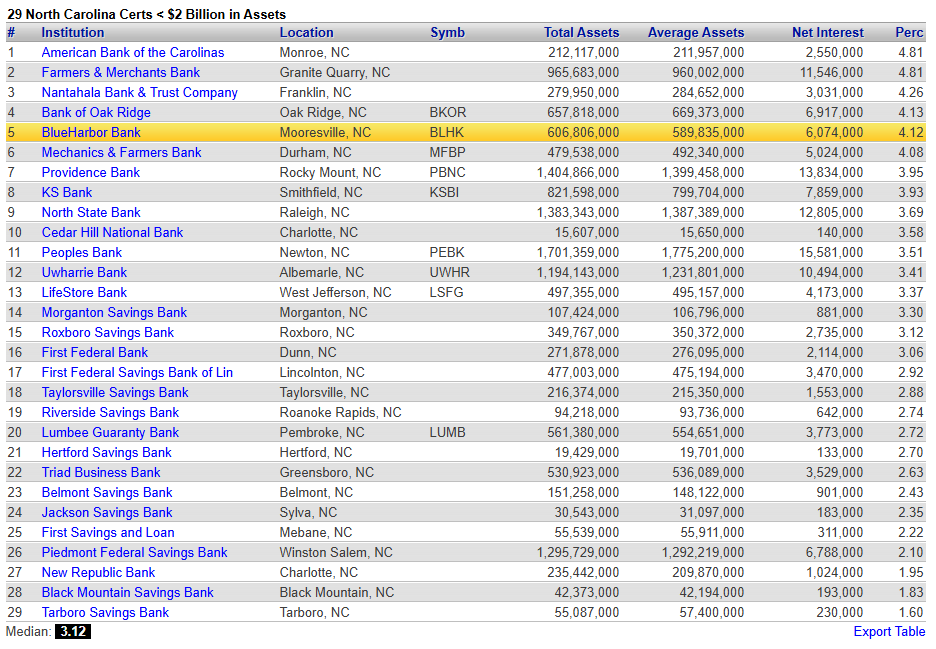The image size is (936, 649).
Task: Open the LifeStore Bank link
Action: [84, 293]
